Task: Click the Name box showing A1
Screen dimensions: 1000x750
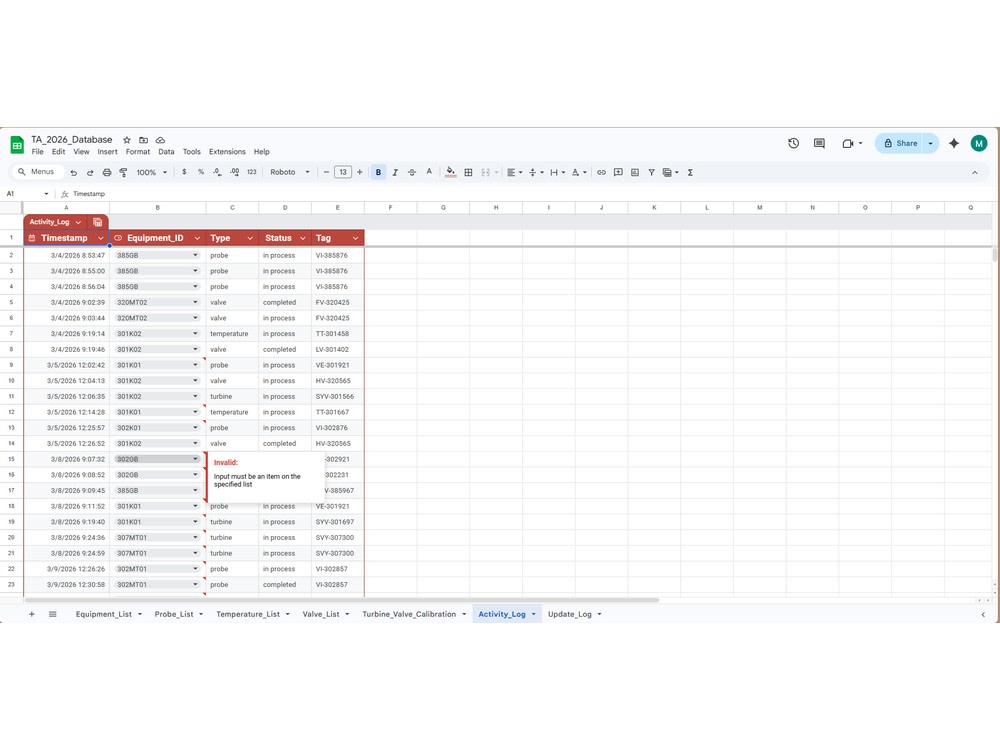Action: (x=27, y=194)
